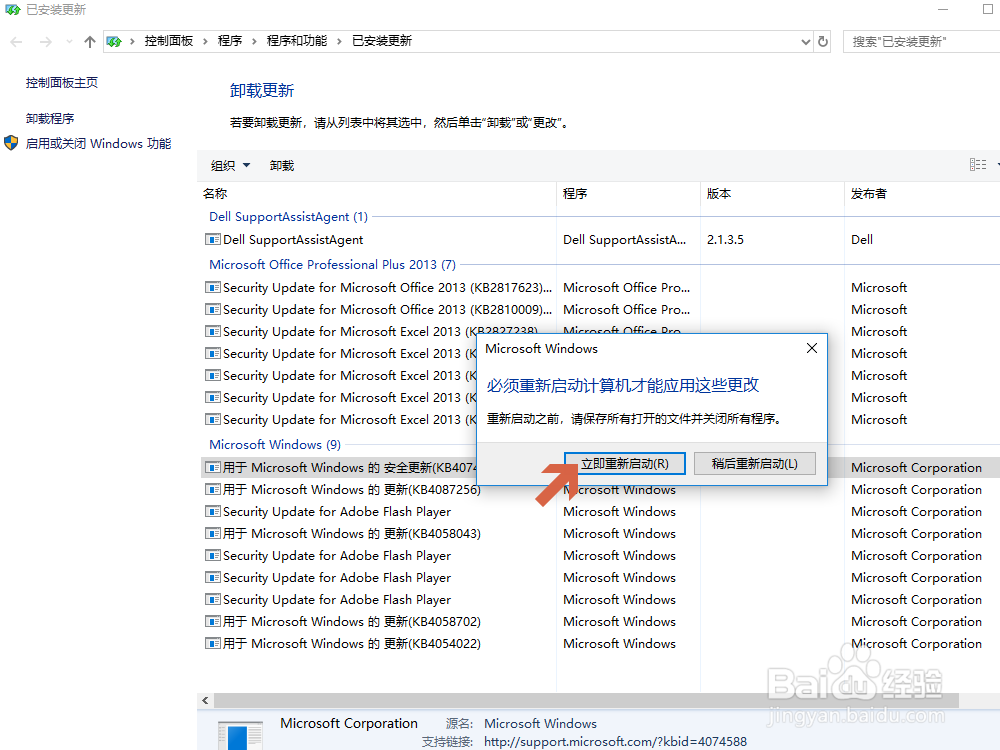
Task: Change view layout icon
Action: [978, 165]
